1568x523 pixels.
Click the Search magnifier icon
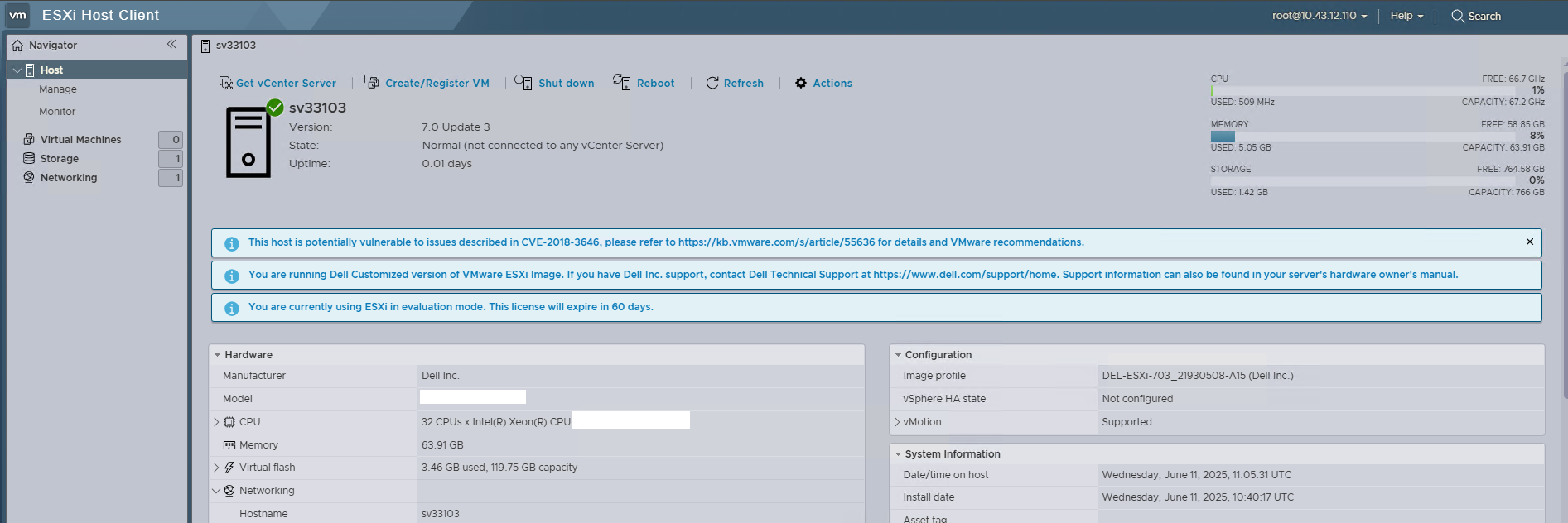click(x=1458, y=16)
